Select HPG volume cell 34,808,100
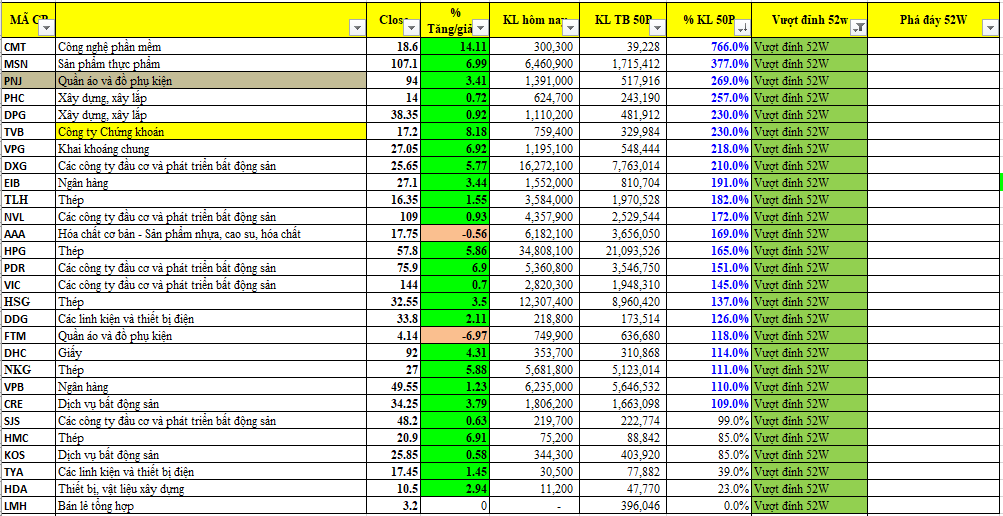This screenshot has width=1003, height=516. click(536, 251)
